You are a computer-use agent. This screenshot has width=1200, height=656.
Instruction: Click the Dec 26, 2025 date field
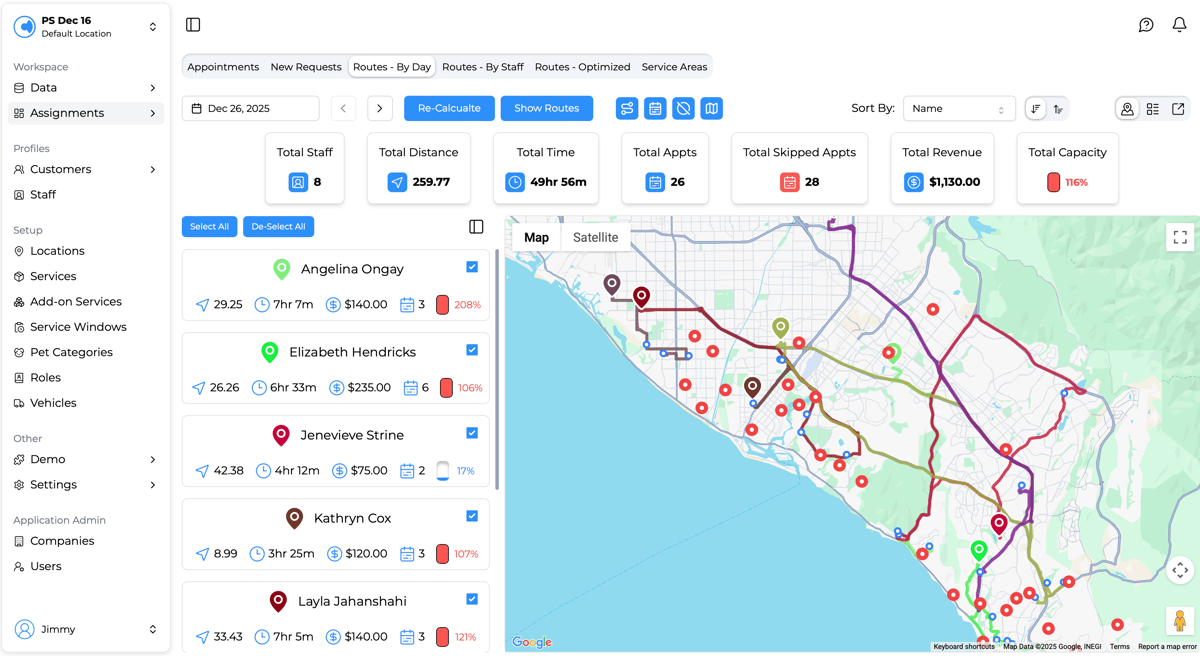pos(250,108)
